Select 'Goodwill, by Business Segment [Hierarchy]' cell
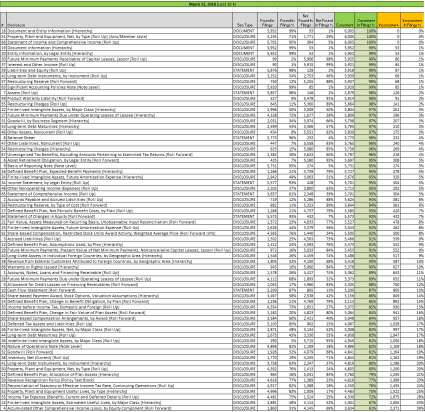Viewport: 425px width, 412px height. 119,121
